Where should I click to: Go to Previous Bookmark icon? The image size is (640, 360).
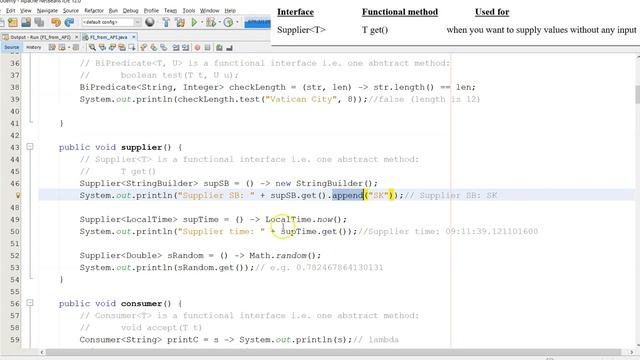pos(144,47)
